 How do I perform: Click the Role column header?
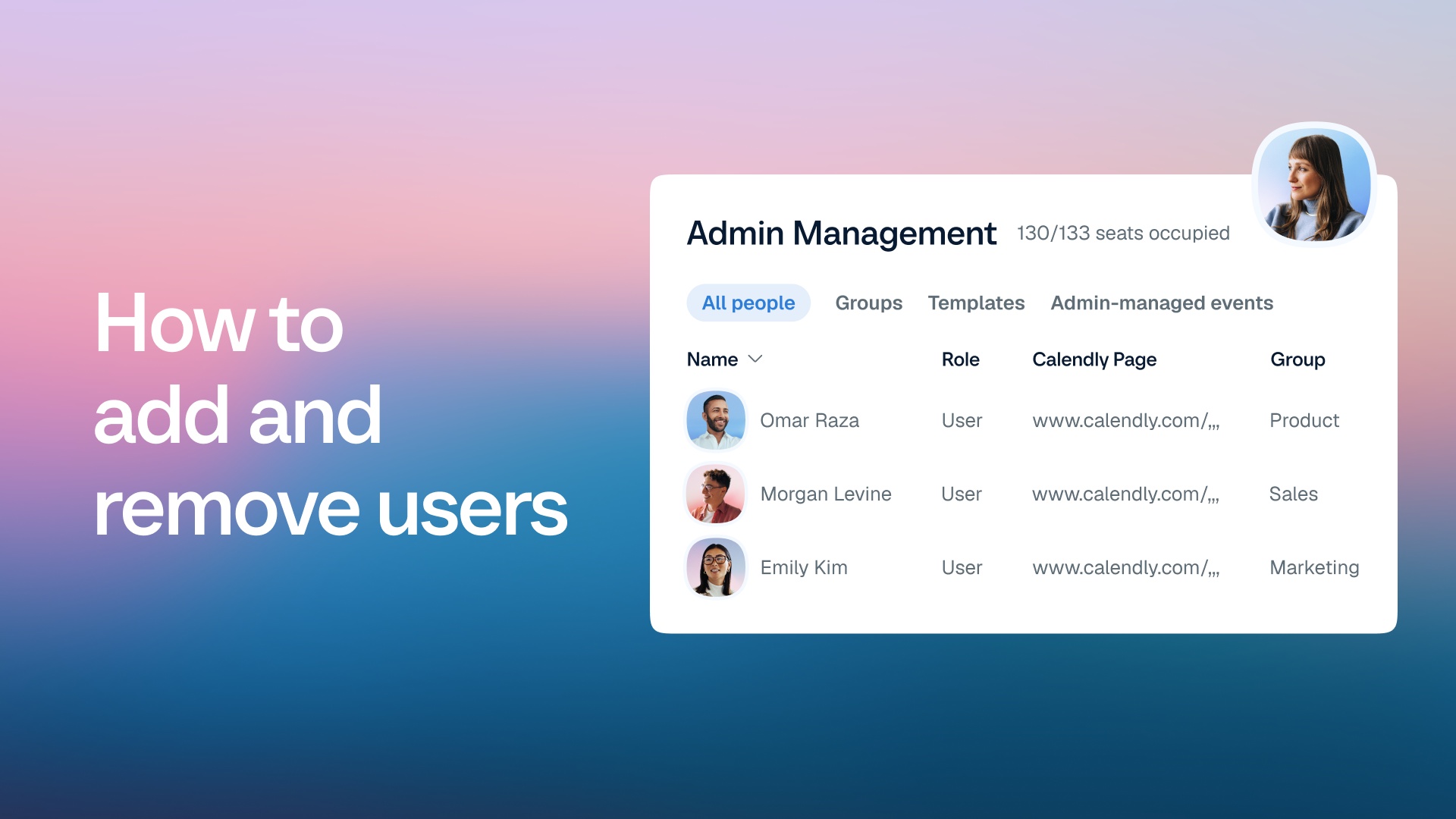[960, 359]
